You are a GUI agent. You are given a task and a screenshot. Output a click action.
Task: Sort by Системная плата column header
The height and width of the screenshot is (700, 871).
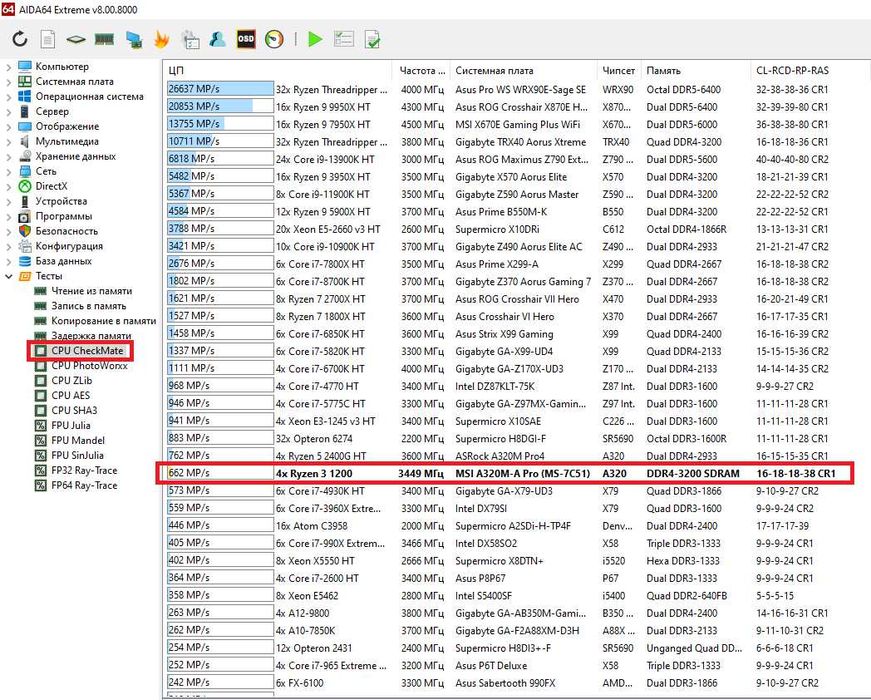(523, 71)
